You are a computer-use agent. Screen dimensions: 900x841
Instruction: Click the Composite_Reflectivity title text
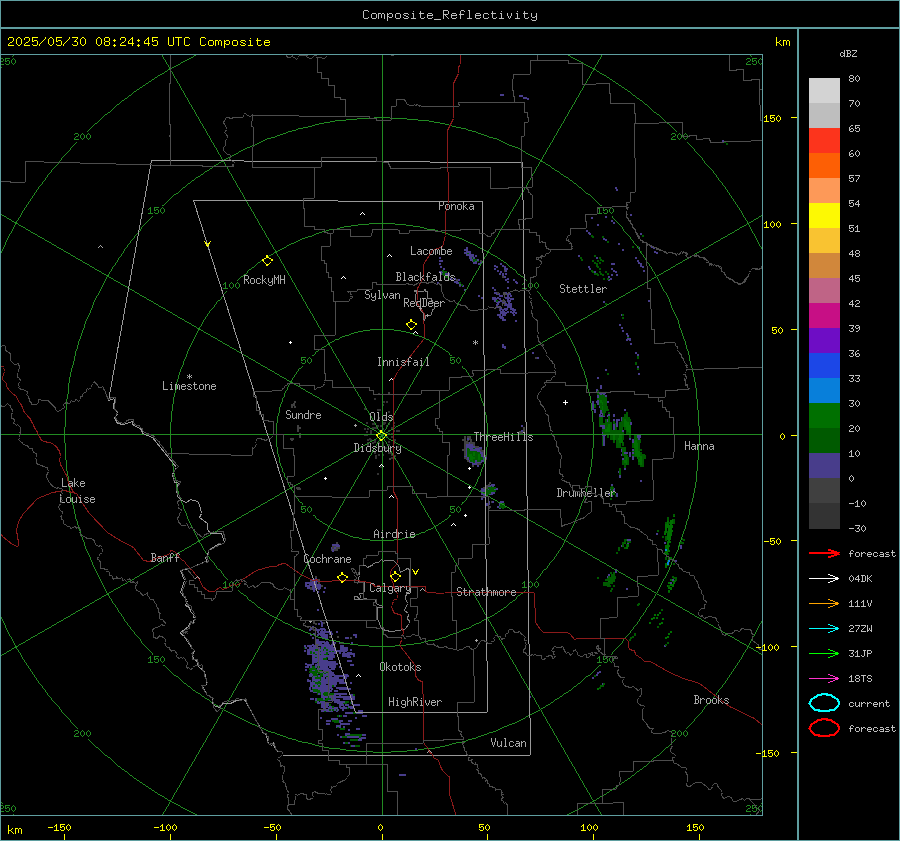click(450, 15)
